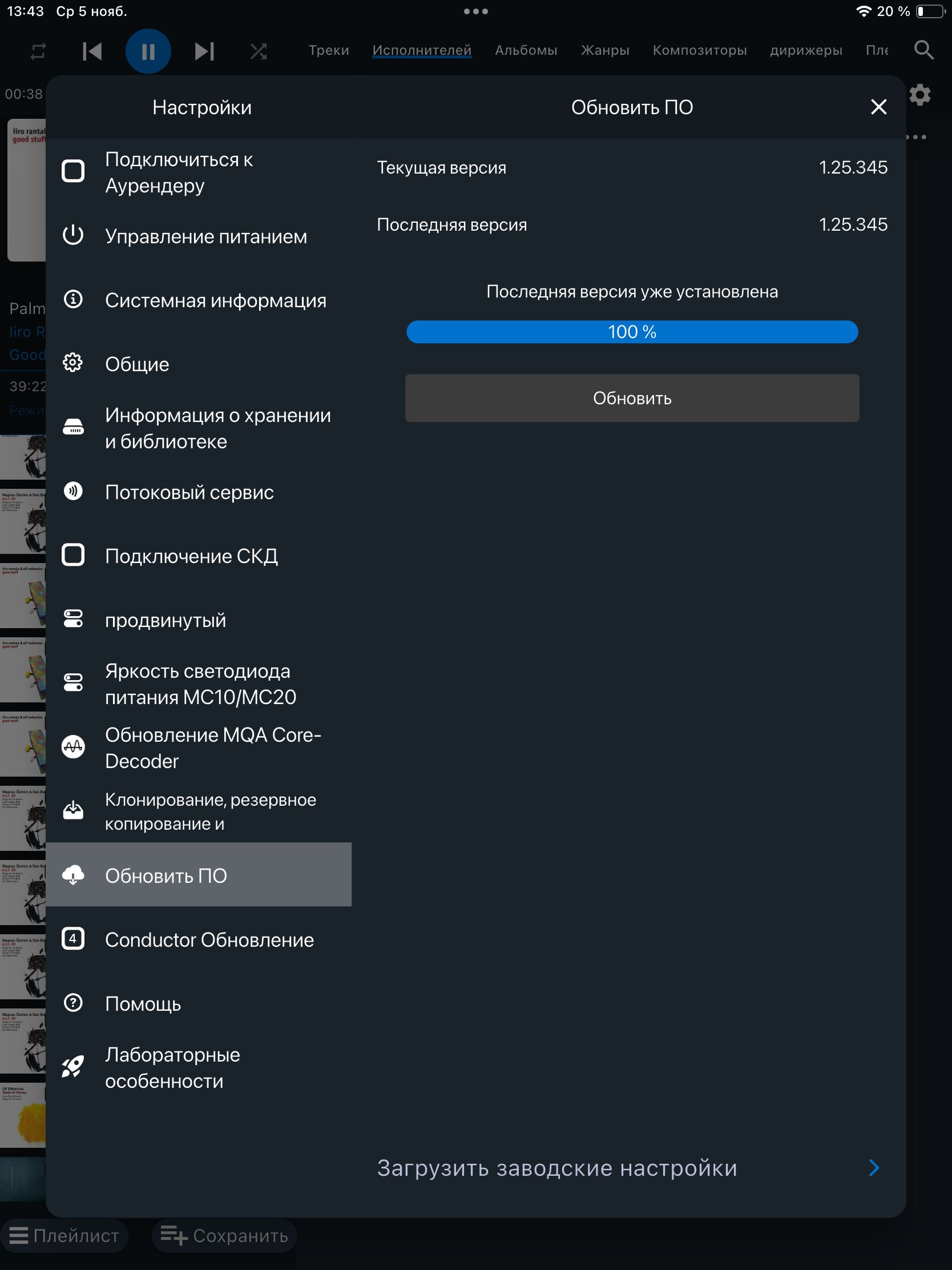Go back to the previous track

tap(92, 51)
